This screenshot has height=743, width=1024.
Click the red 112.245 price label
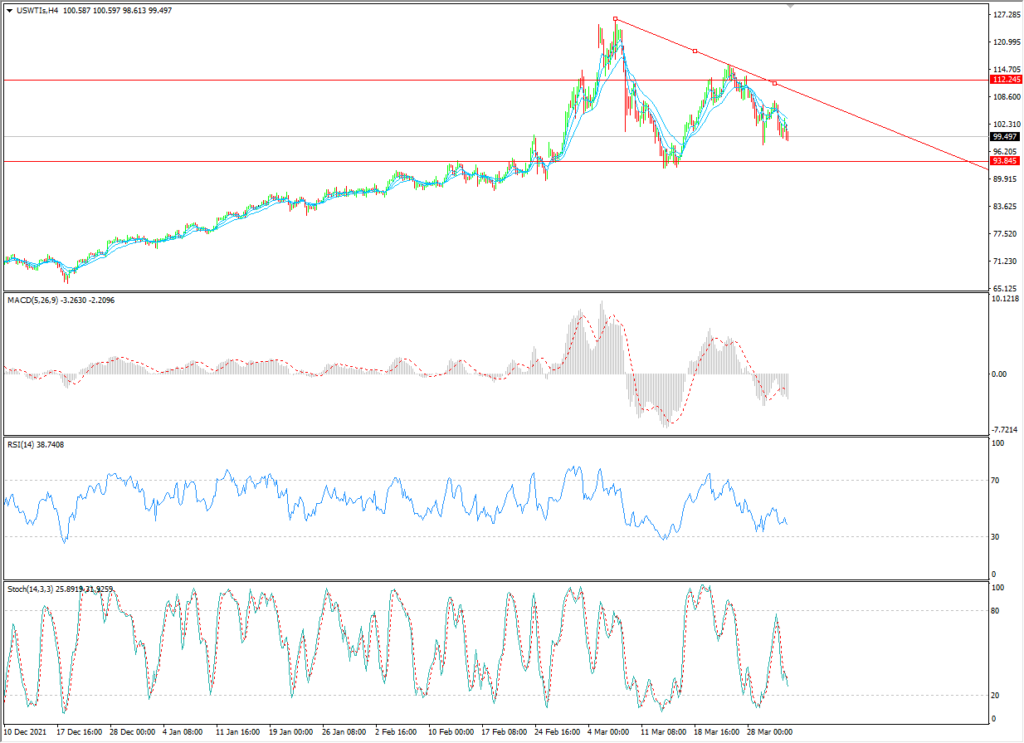[x=1006, y=80]
